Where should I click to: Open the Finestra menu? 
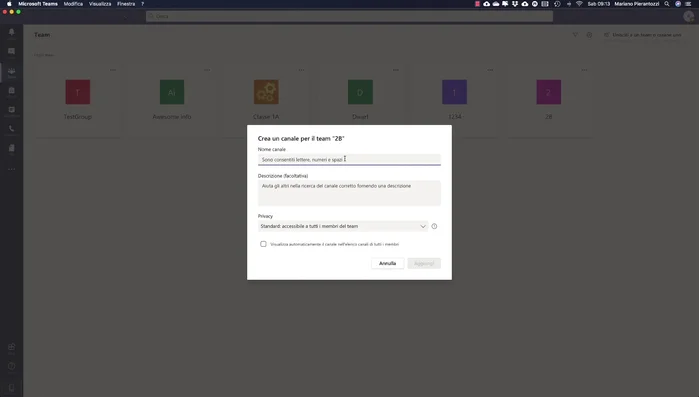click(x=126, y=4)
